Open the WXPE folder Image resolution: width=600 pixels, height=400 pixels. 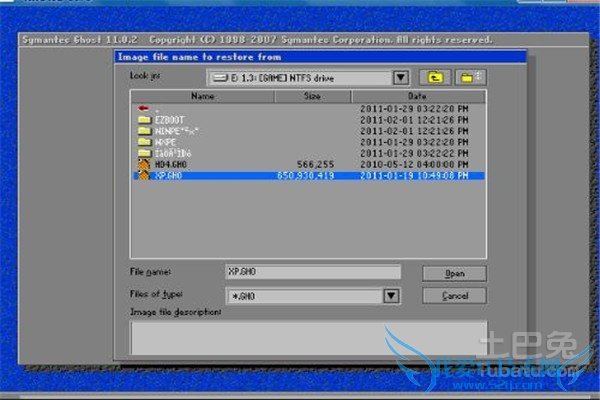click(165, 141)
